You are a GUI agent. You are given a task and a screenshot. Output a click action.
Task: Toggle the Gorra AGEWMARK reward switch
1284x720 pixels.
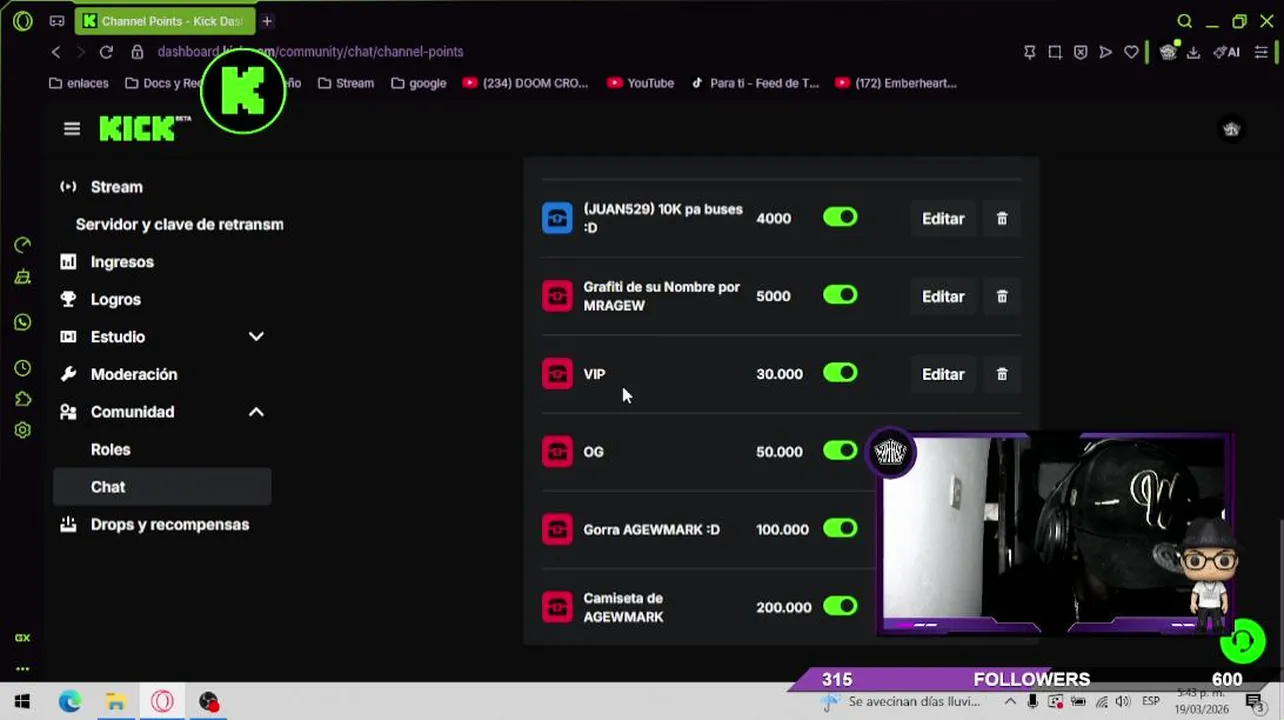tap(840, 528)
